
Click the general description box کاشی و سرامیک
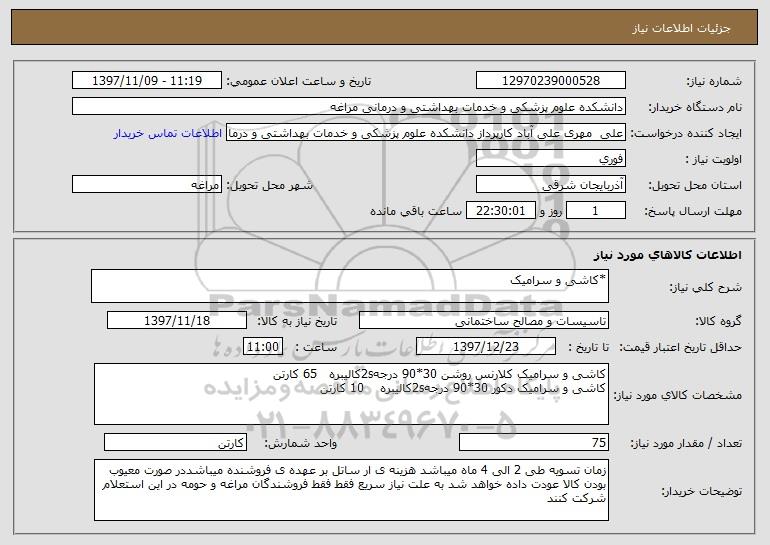350,286
